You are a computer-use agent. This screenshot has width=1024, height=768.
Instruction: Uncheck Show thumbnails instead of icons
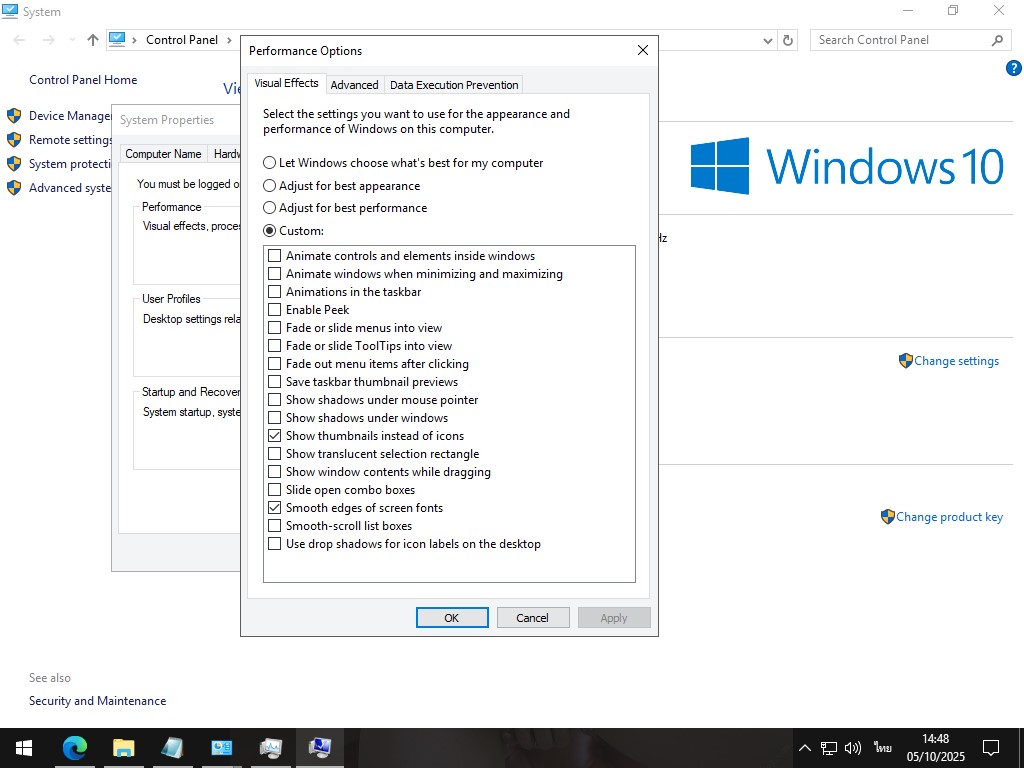[274, 436]
